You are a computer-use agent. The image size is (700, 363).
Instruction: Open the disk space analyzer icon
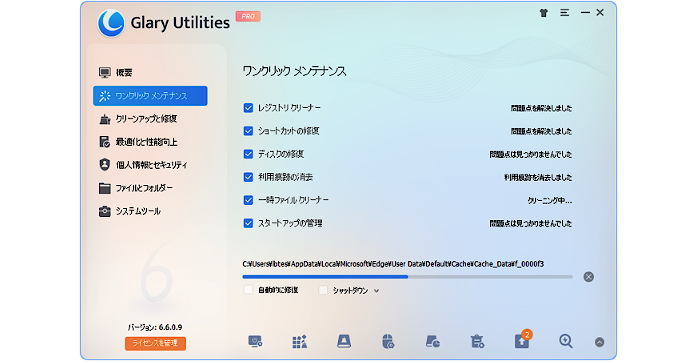click(x=432, y=342)
